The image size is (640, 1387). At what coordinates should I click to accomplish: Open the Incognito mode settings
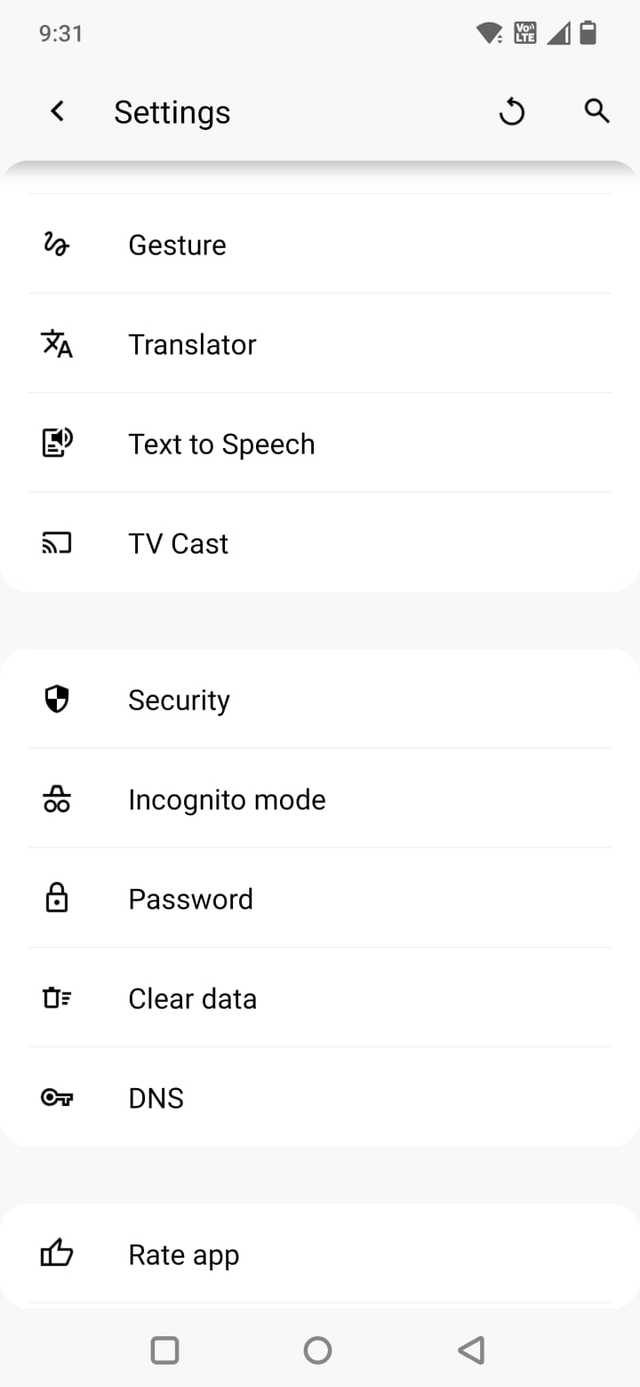[227, 799]
